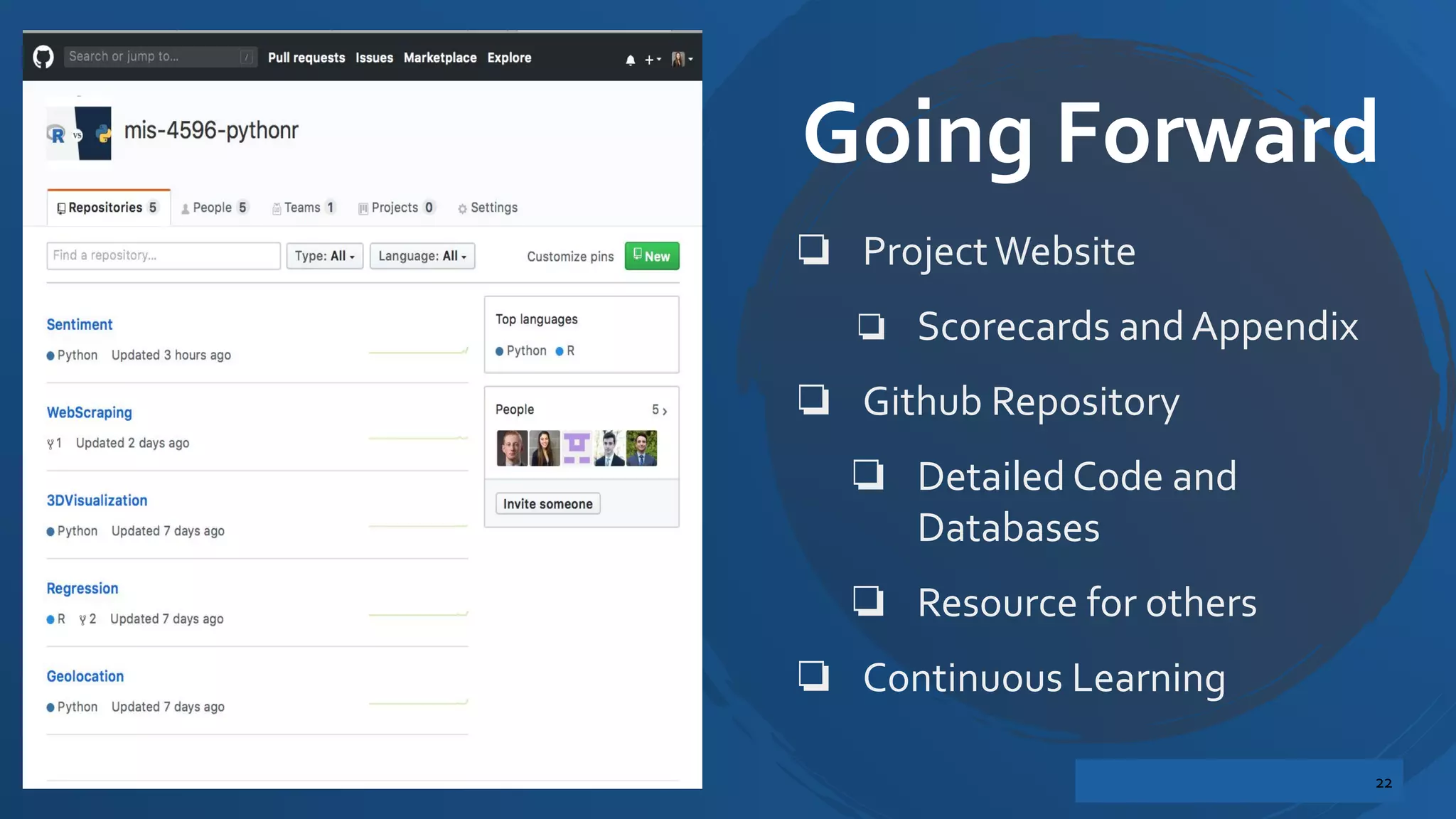The height and width of the screenshot is (819, 1456).
Task: Click the Sentiment activity sparkline
Action: pos(419,351)
